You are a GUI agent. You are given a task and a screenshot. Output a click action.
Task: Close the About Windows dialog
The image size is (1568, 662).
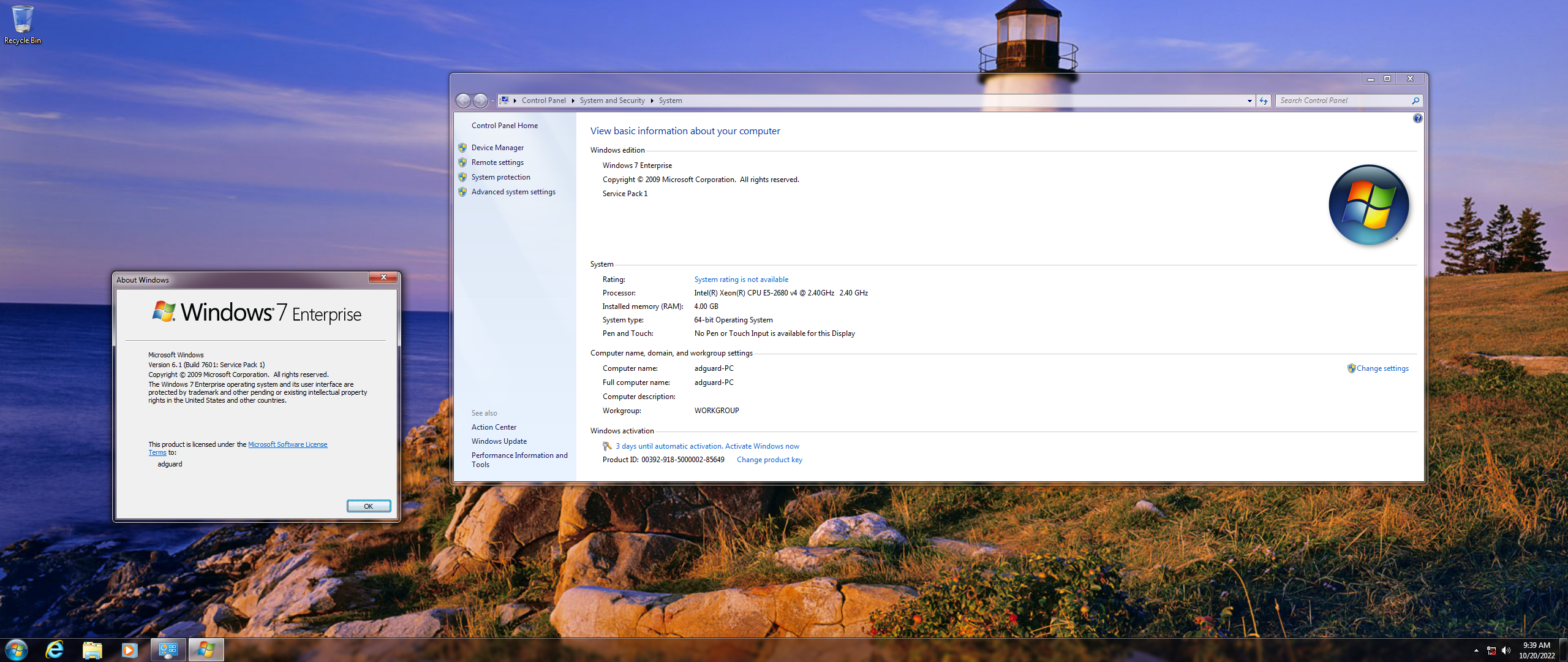pyautogui.click(x=383, y=278)
